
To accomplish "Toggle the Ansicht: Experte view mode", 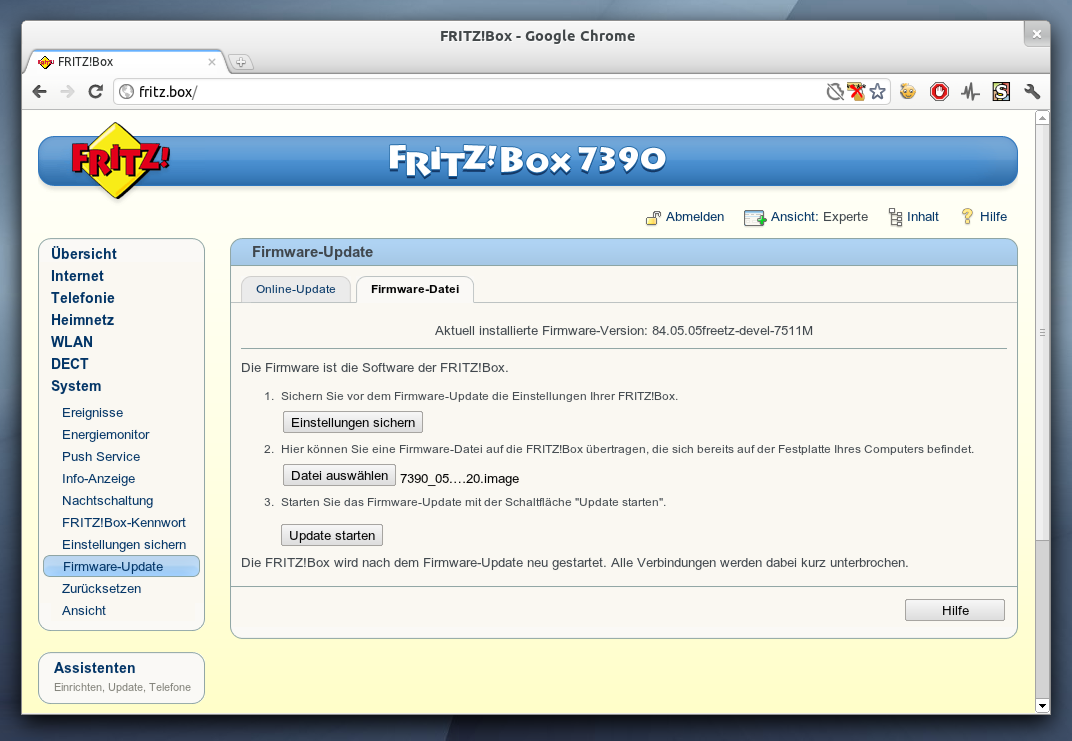I will tap(818, 217).
